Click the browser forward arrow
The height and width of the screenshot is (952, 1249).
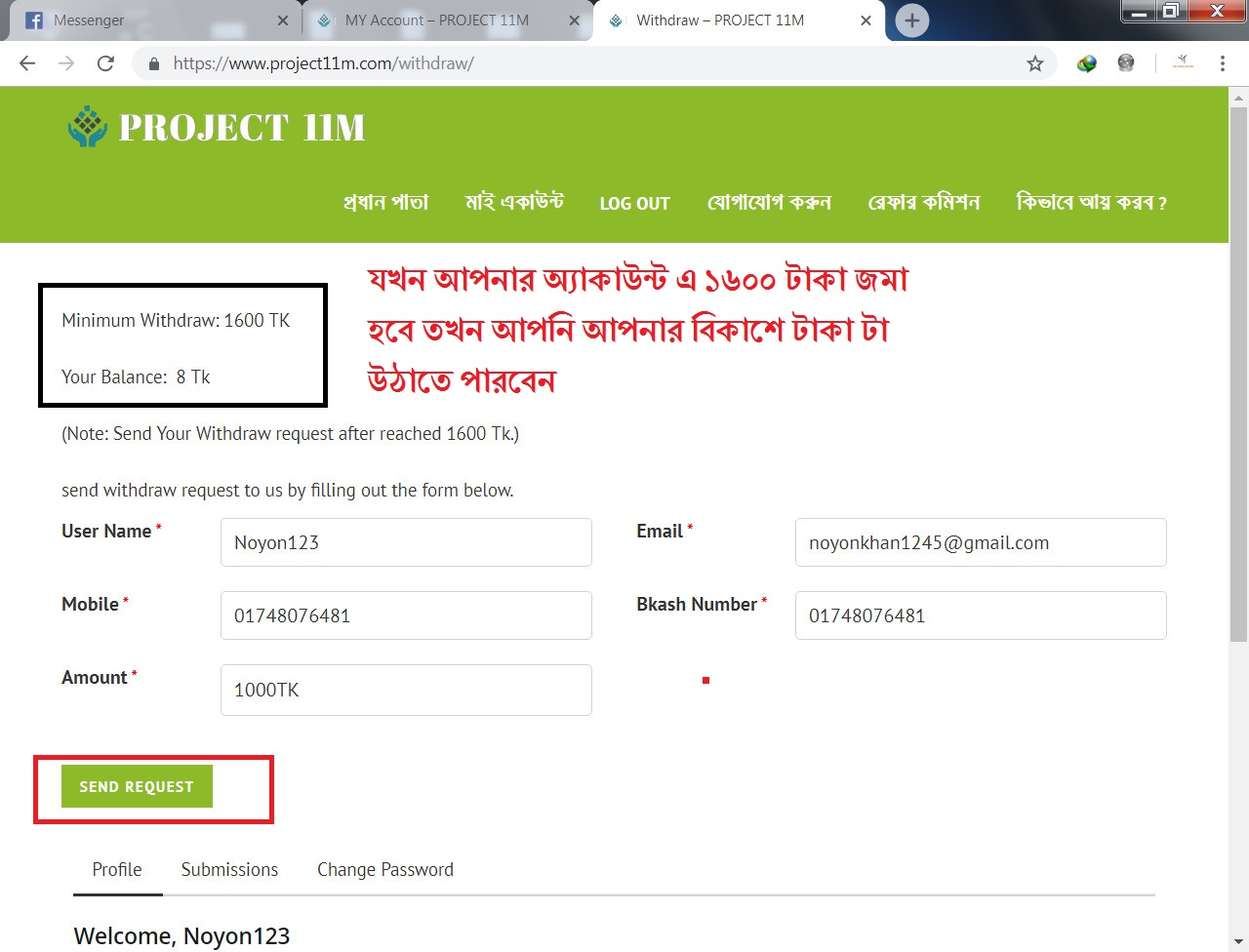click(x=66, y=63)
